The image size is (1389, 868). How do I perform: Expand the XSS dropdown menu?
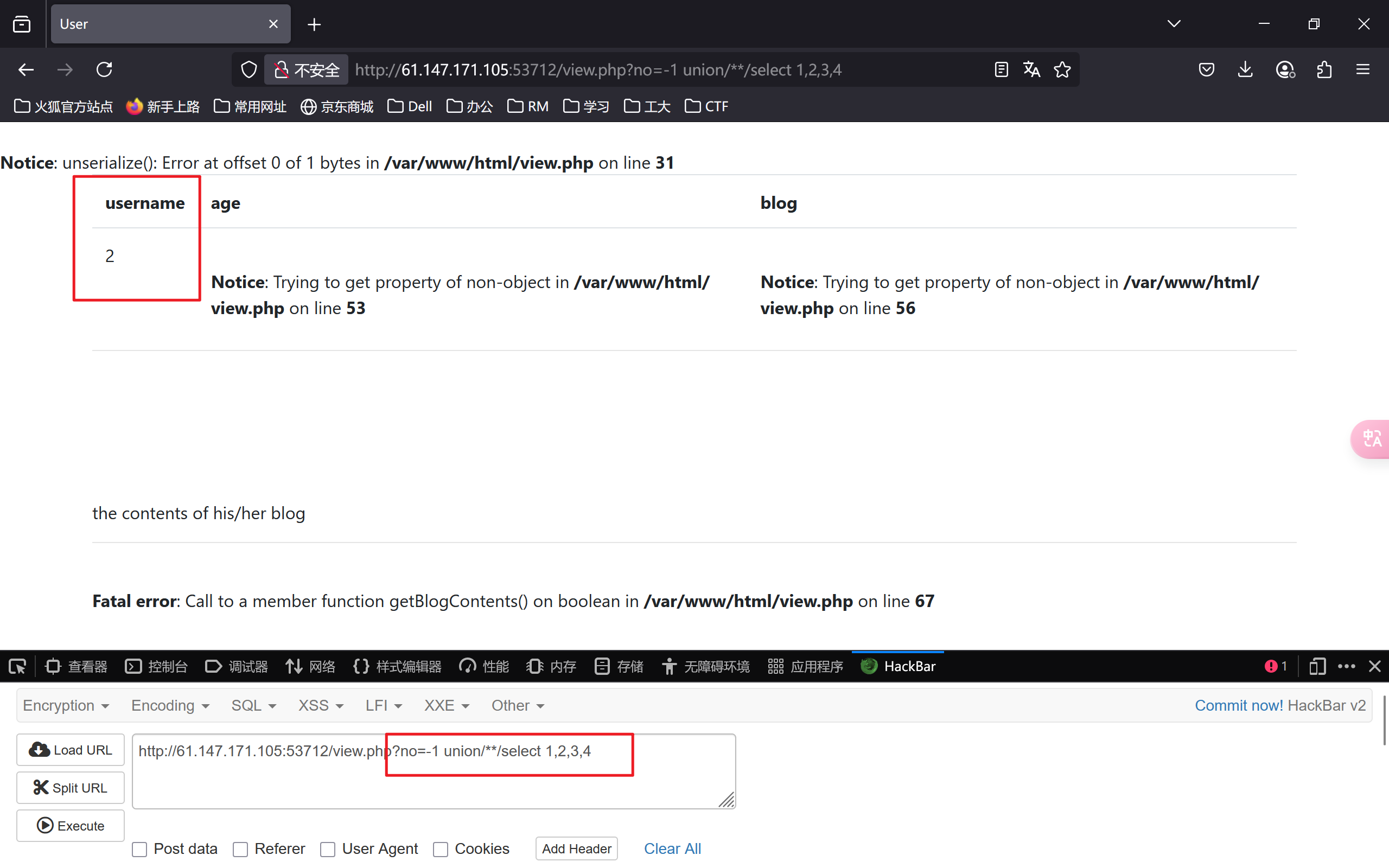[320, 706]
